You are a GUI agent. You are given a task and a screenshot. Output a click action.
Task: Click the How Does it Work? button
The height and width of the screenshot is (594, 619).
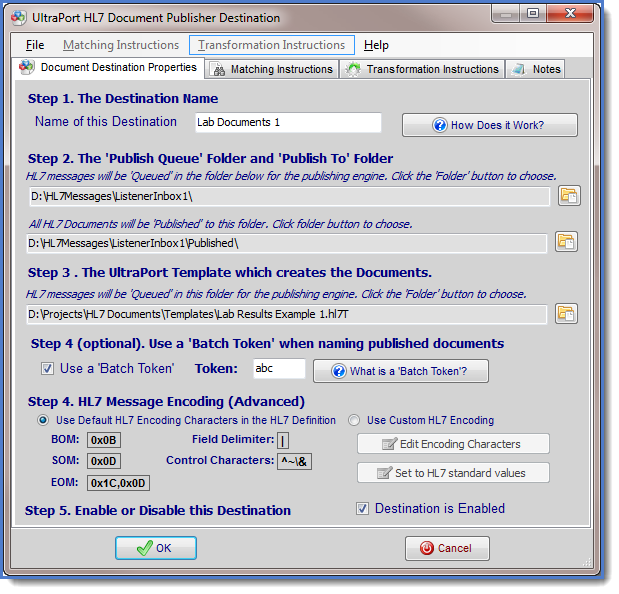(489, 125)
